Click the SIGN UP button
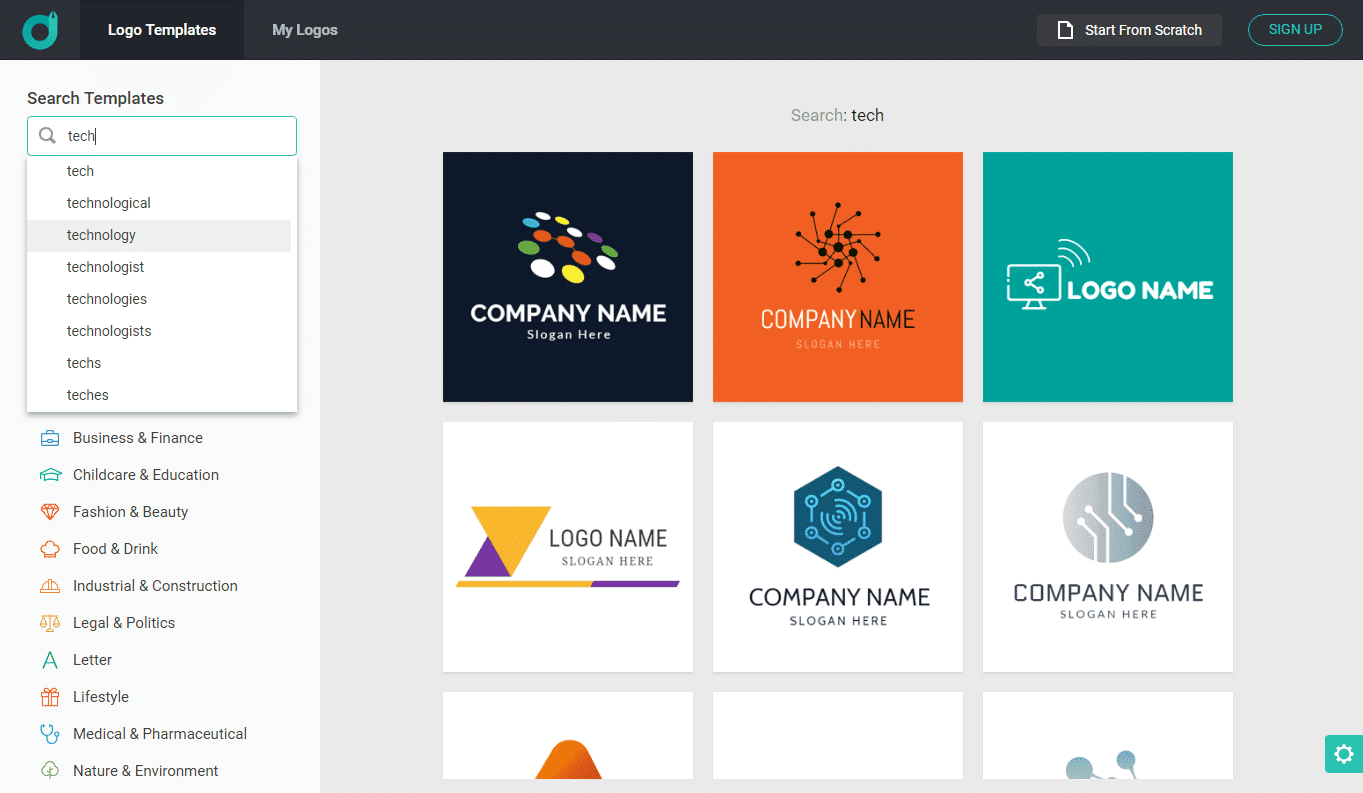Viewport: 1363px width, 793px height. 1295,30
